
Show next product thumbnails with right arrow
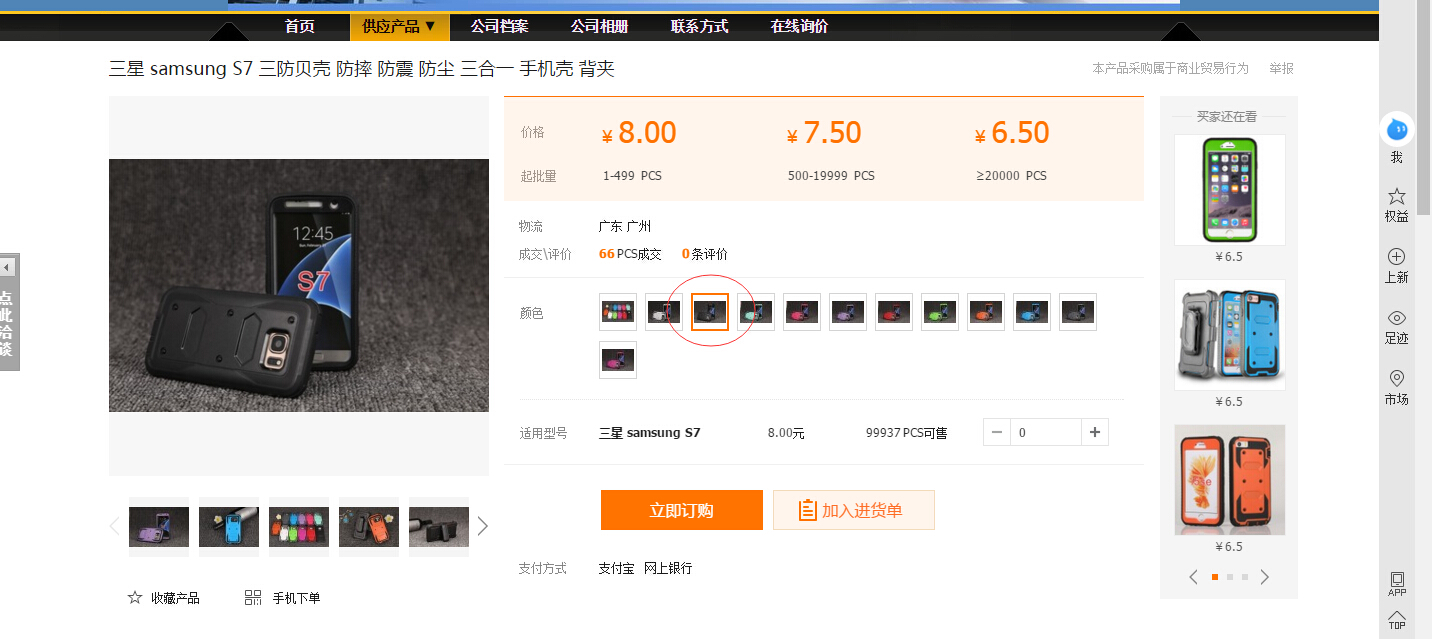pos(483,526)
